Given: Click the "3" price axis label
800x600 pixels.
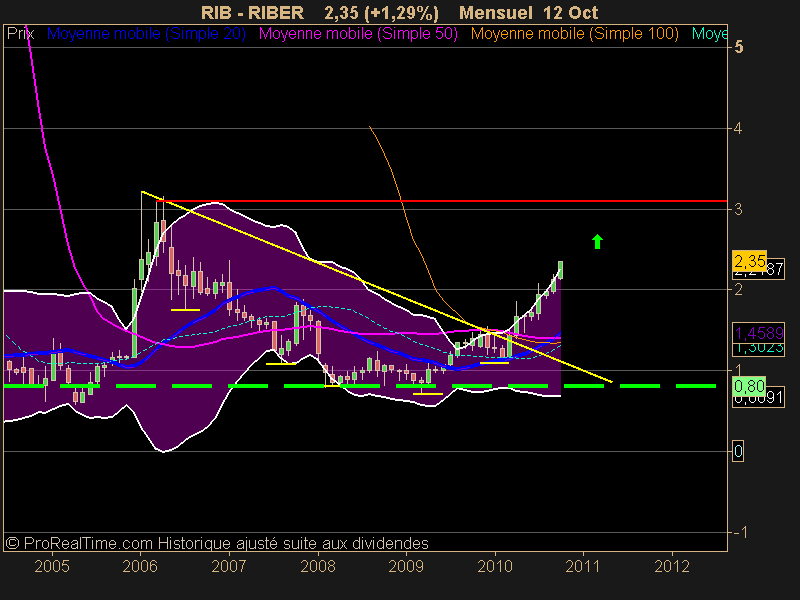Looking at the screenshot, I should (x=738, y=209).
